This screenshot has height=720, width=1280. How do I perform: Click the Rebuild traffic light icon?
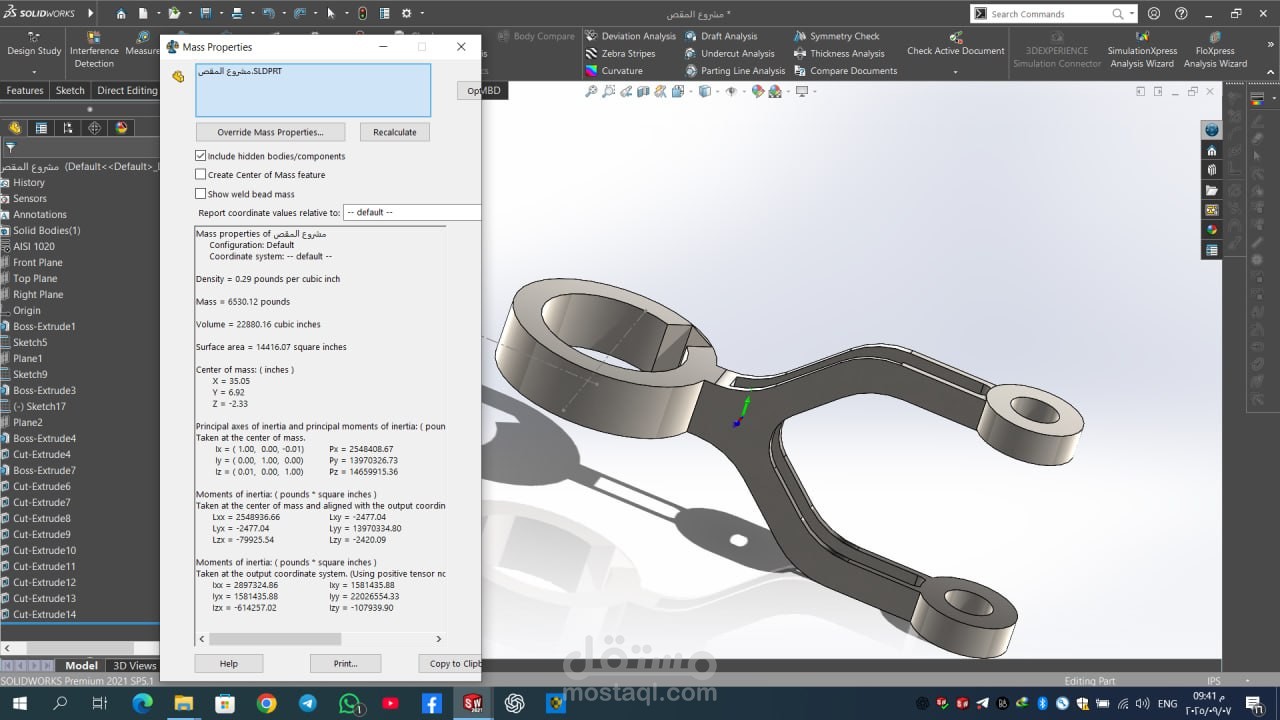pyautogui.click(x=360, y=14)
